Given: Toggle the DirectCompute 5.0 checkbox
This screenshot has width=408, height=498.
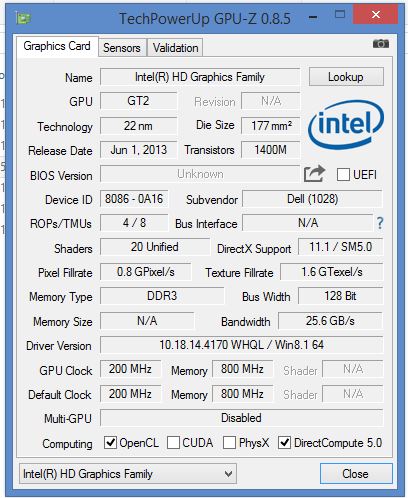Looking at the screenshot, I should tap(284, 443).
